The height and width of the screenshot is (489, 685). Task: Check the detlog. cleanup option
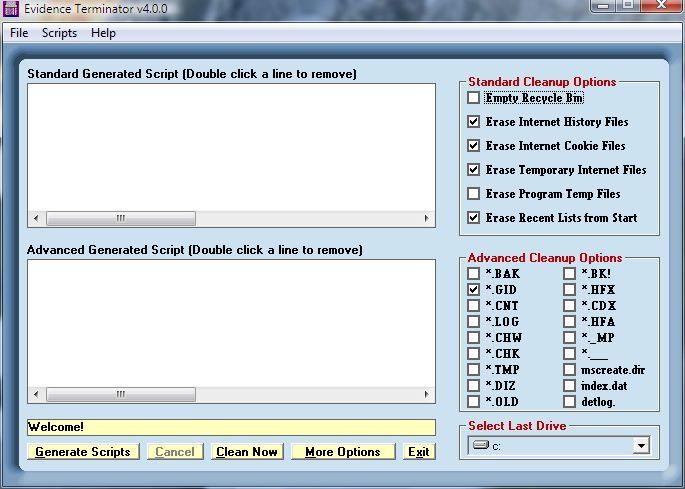pyautogui.click(x=569, y=402)
